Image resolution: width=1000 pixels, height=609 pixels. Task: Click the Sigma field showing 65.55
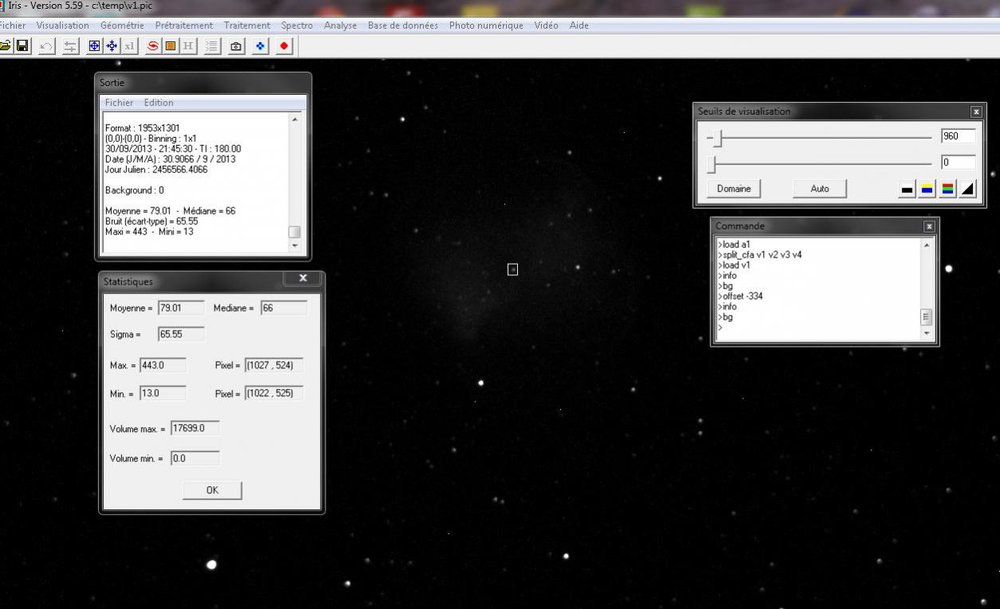click(181, 334)
